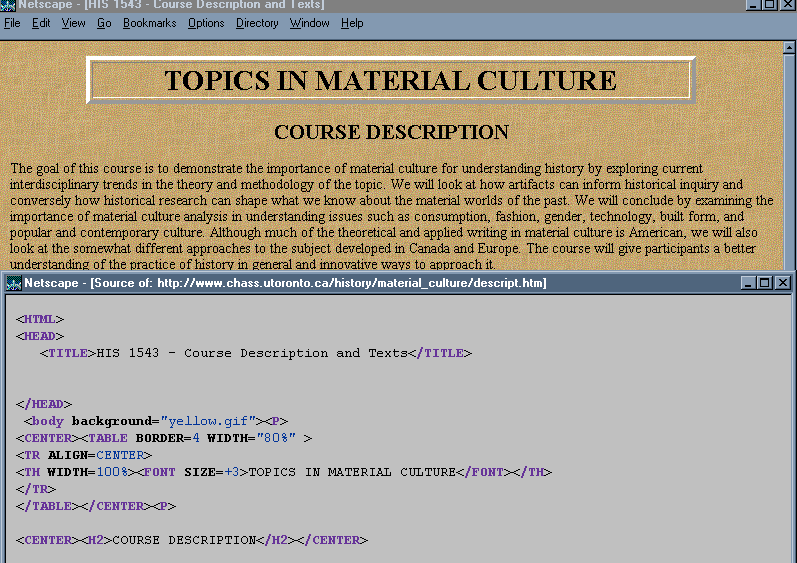Open the Edit menu

pos(41,23)
